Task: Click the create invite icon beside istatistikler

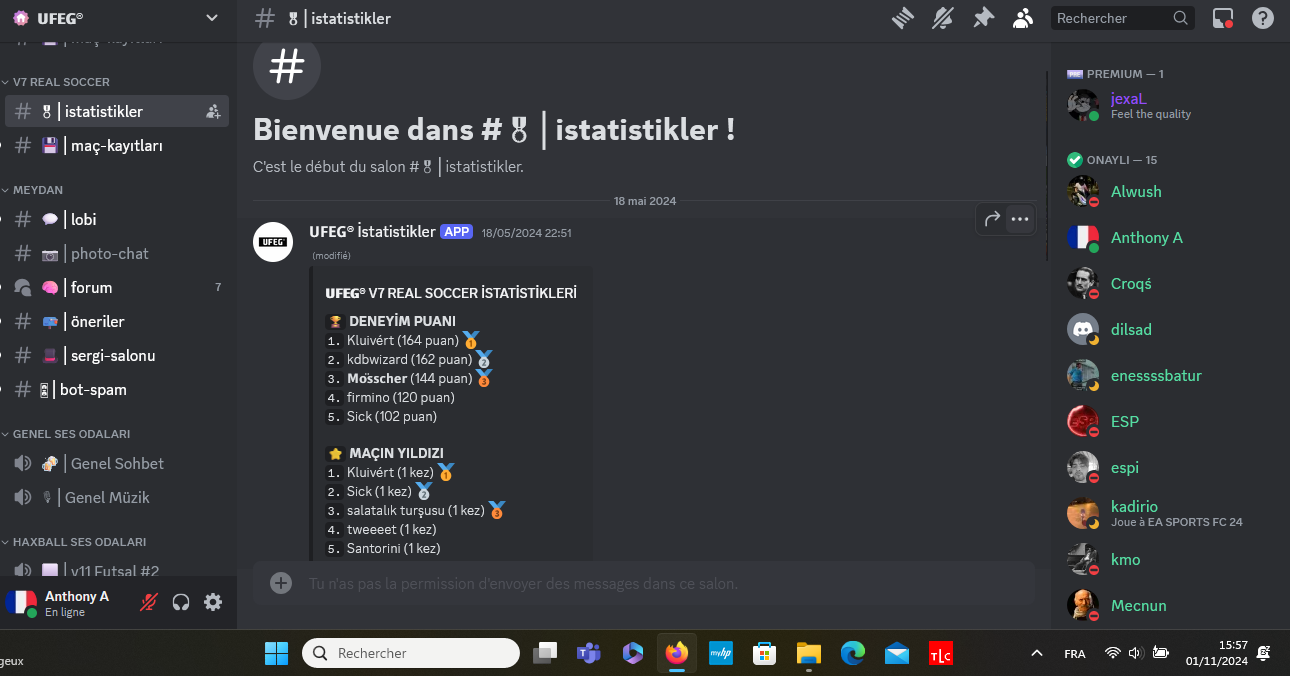Action: click(213, 112)
